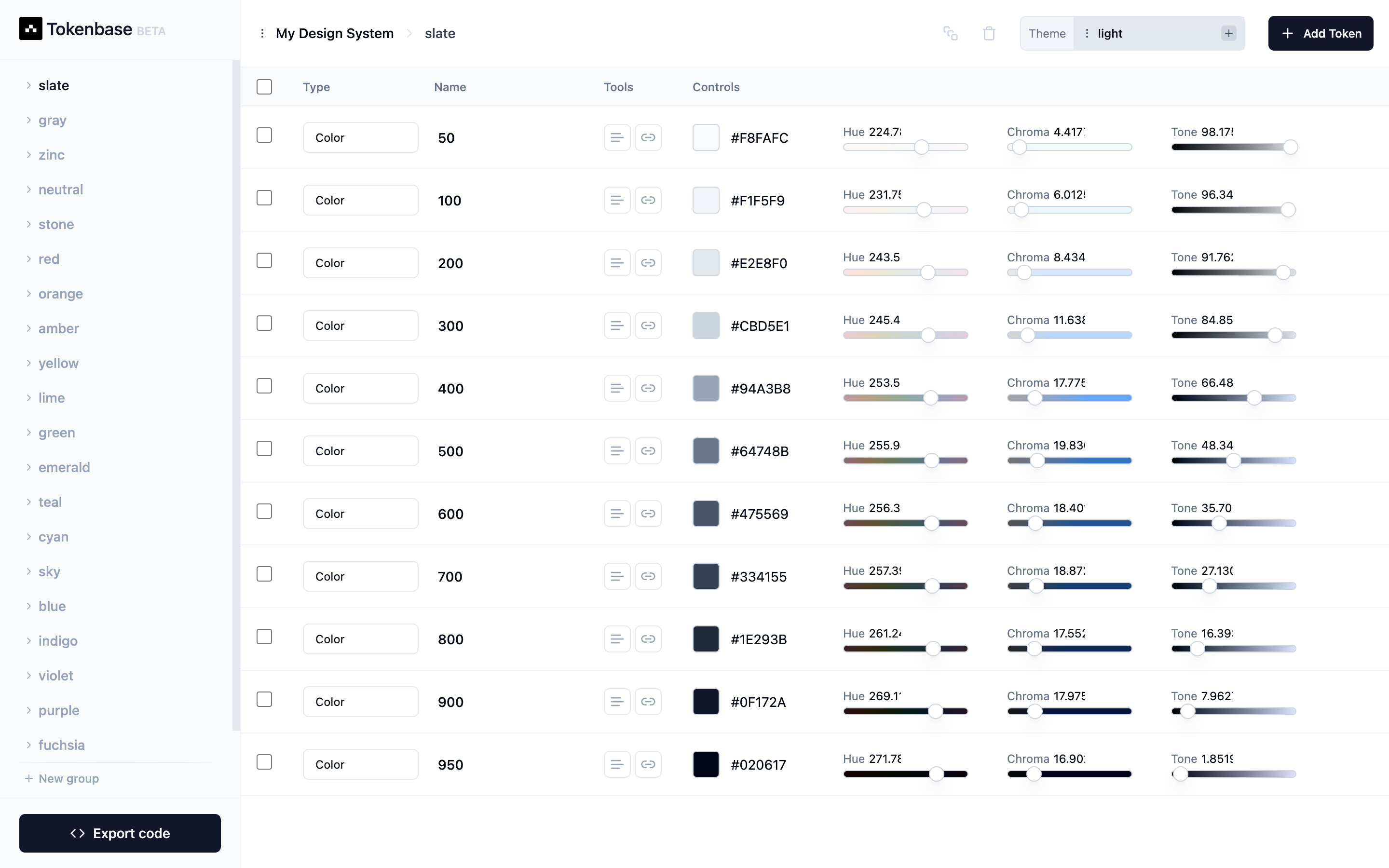Open the My Design System options menu
This screenshot has height=868, width=1389.
(262, 33)
